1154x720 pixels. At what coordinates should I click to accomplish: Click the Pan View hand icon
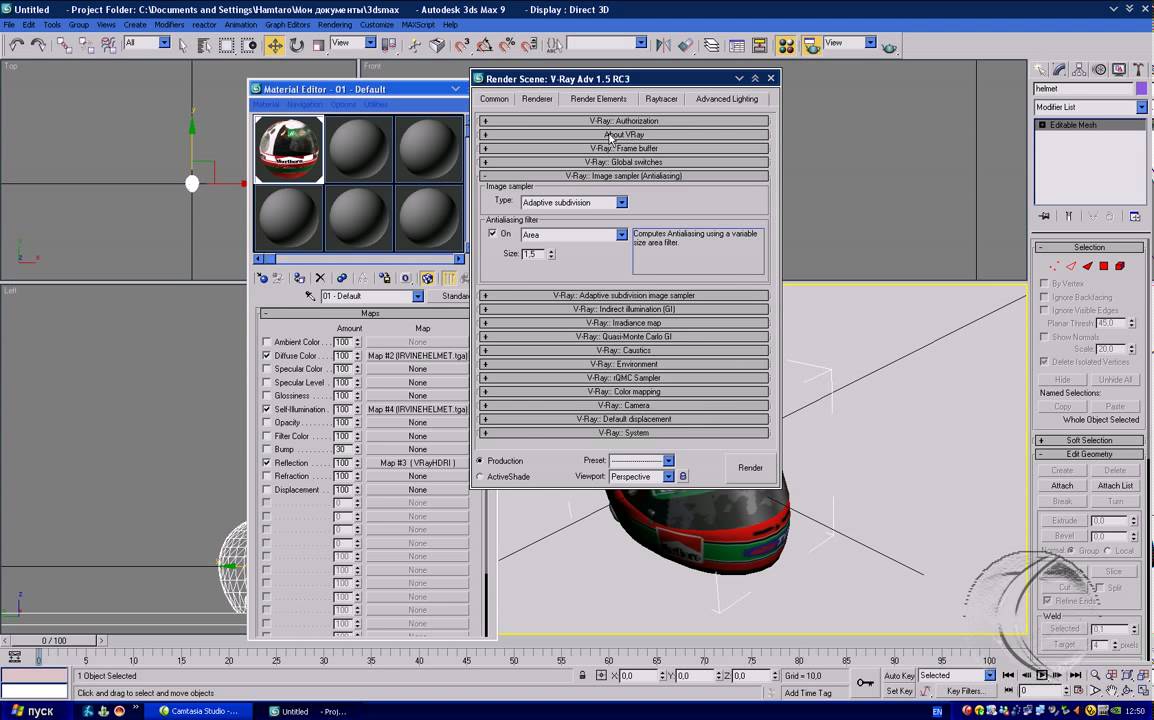[1111, 691]
